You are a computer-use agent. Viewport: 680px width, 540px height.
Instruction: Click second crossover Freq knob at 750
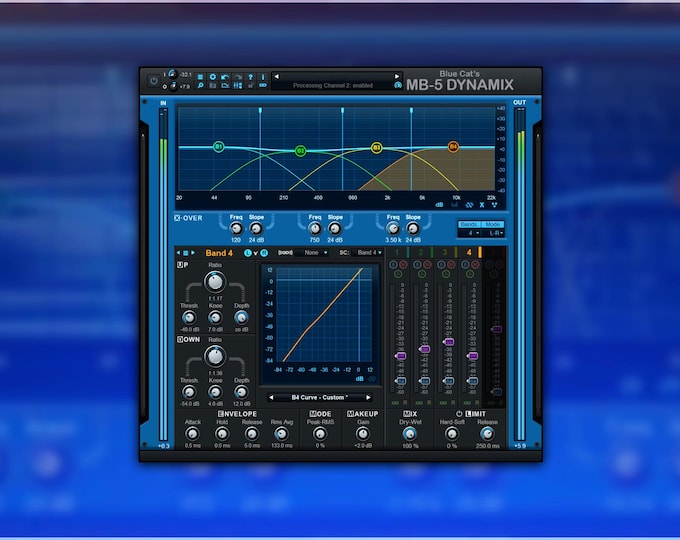315,228
